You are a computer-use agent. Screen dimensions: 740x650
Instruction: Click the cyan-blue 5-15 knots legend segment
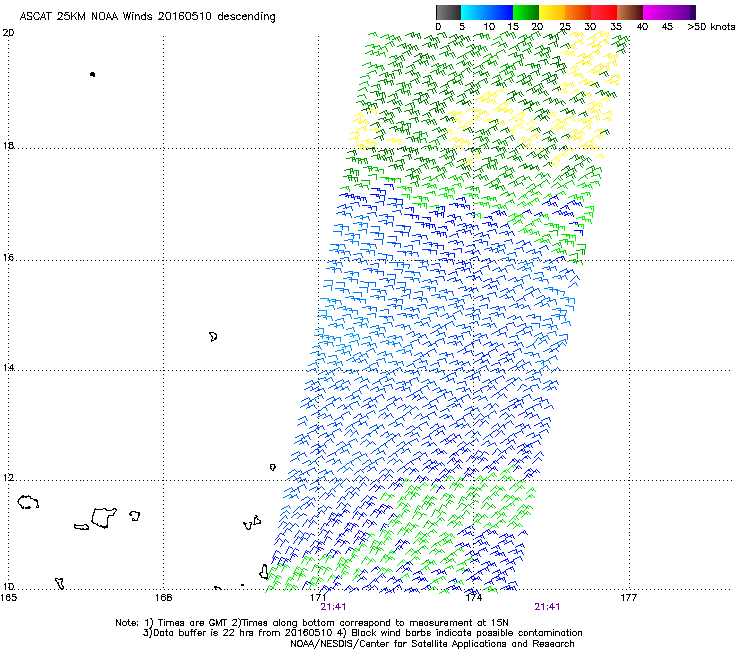[487, 12]
